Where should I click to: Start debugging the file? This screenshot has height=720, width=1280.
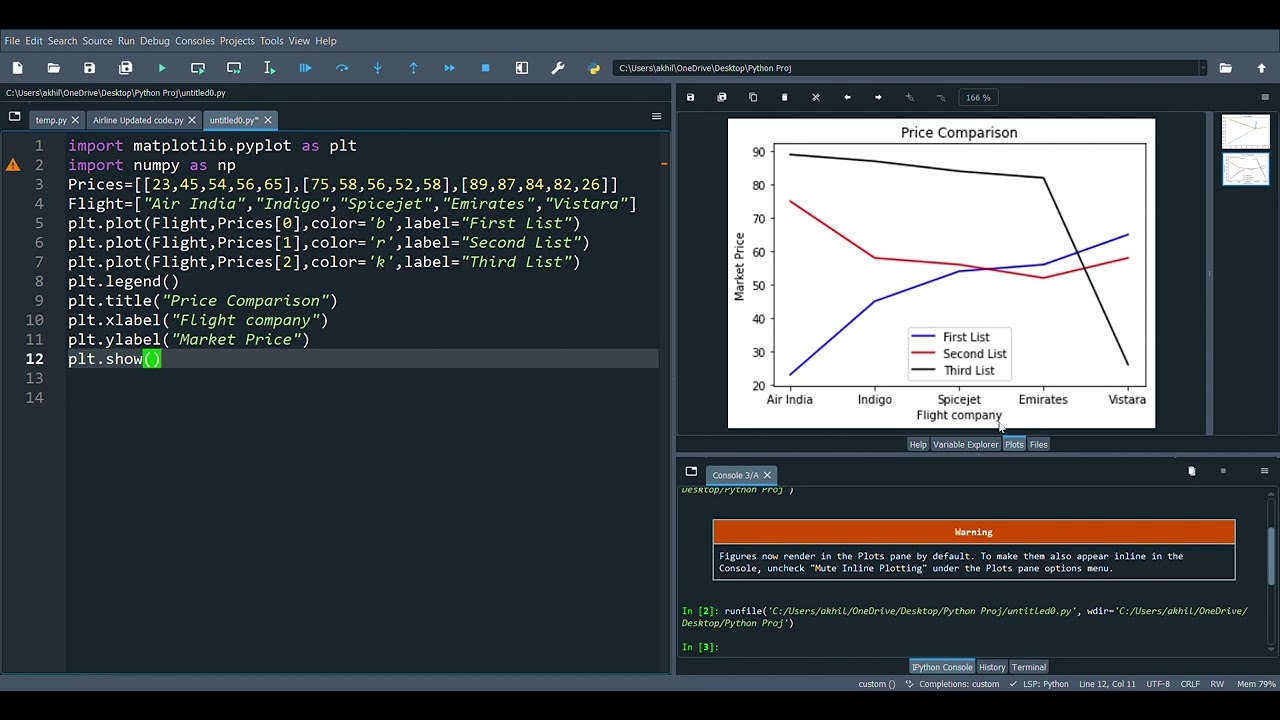click(x=306, y=68)
